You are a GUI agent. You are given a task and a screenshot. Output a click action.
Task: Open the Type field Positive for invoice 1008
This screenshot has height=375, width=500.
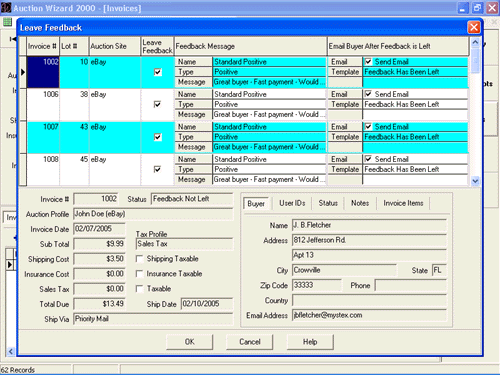(x=269, y=169)
